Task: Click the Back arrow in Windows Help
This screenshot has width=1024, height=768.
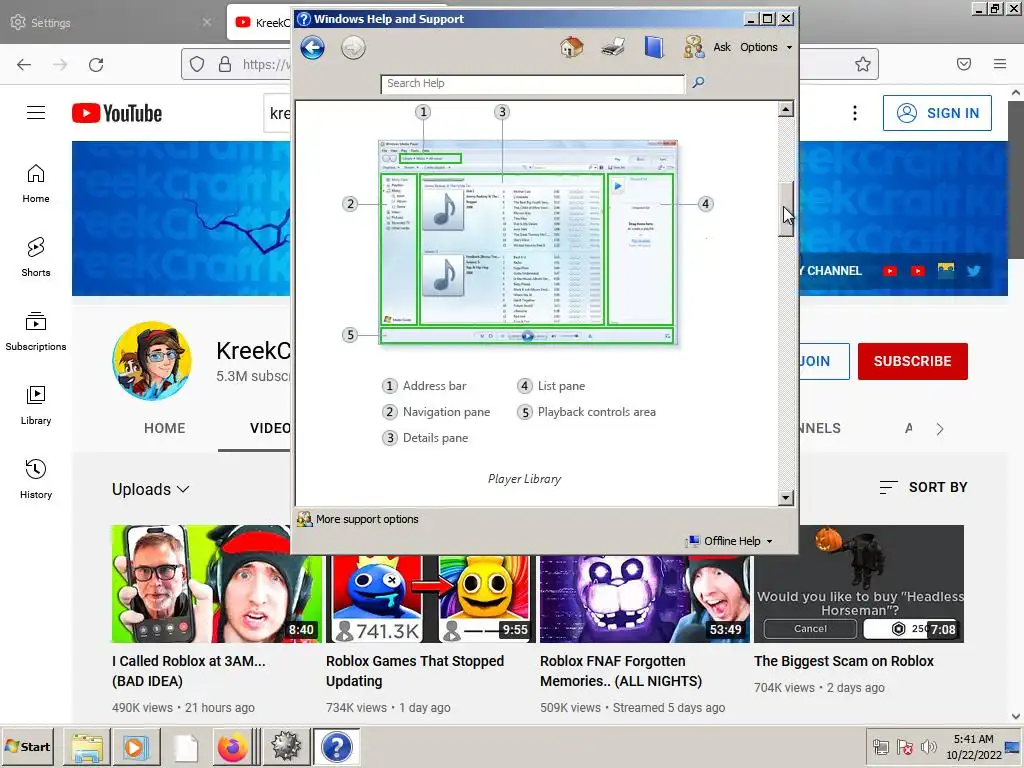Action: [312, 48]
